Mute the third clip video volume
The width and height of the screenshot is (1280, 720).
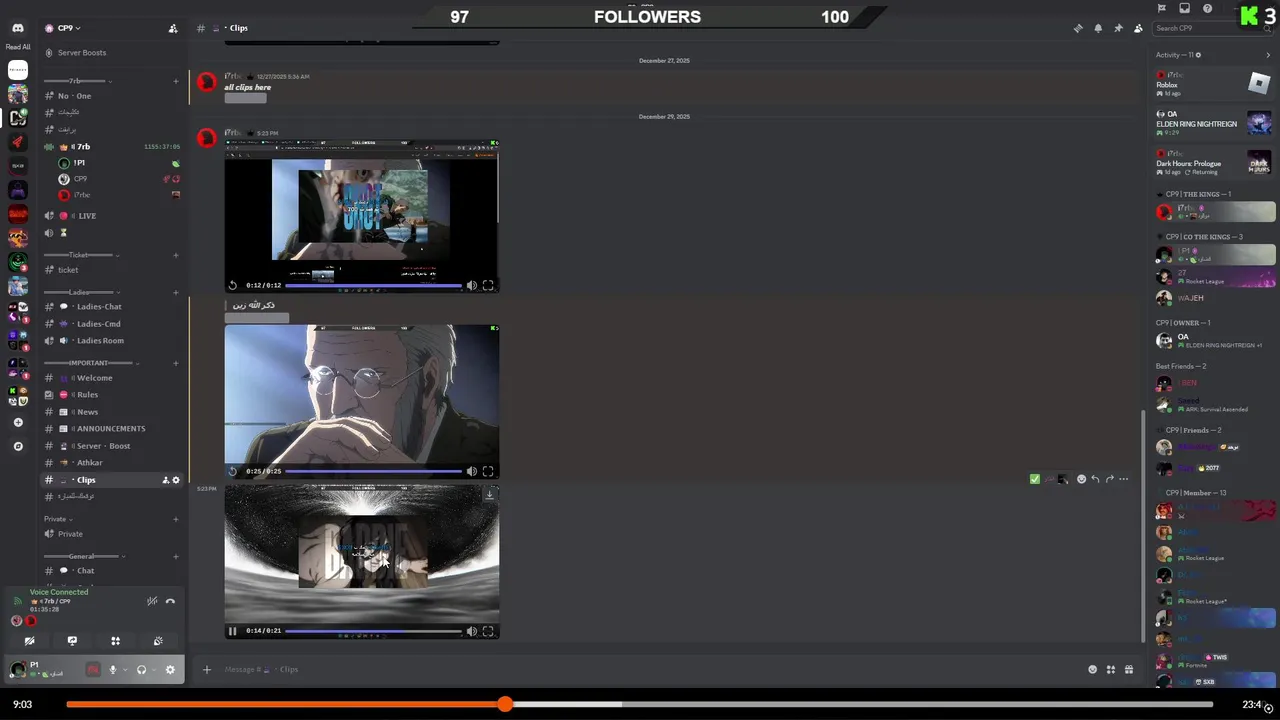(x=472, y=631)
